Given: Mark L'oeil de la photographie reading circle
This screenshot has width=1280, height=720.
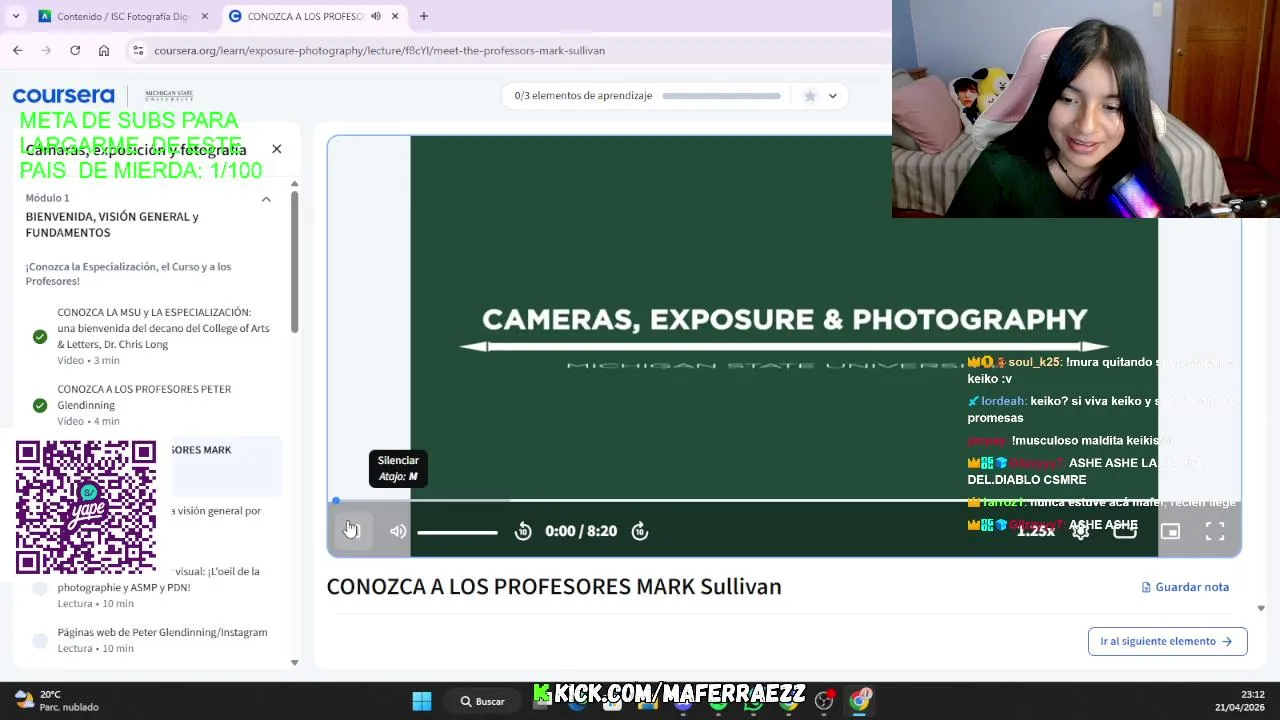Looking at the screenshot, I should tap(40, 588).
